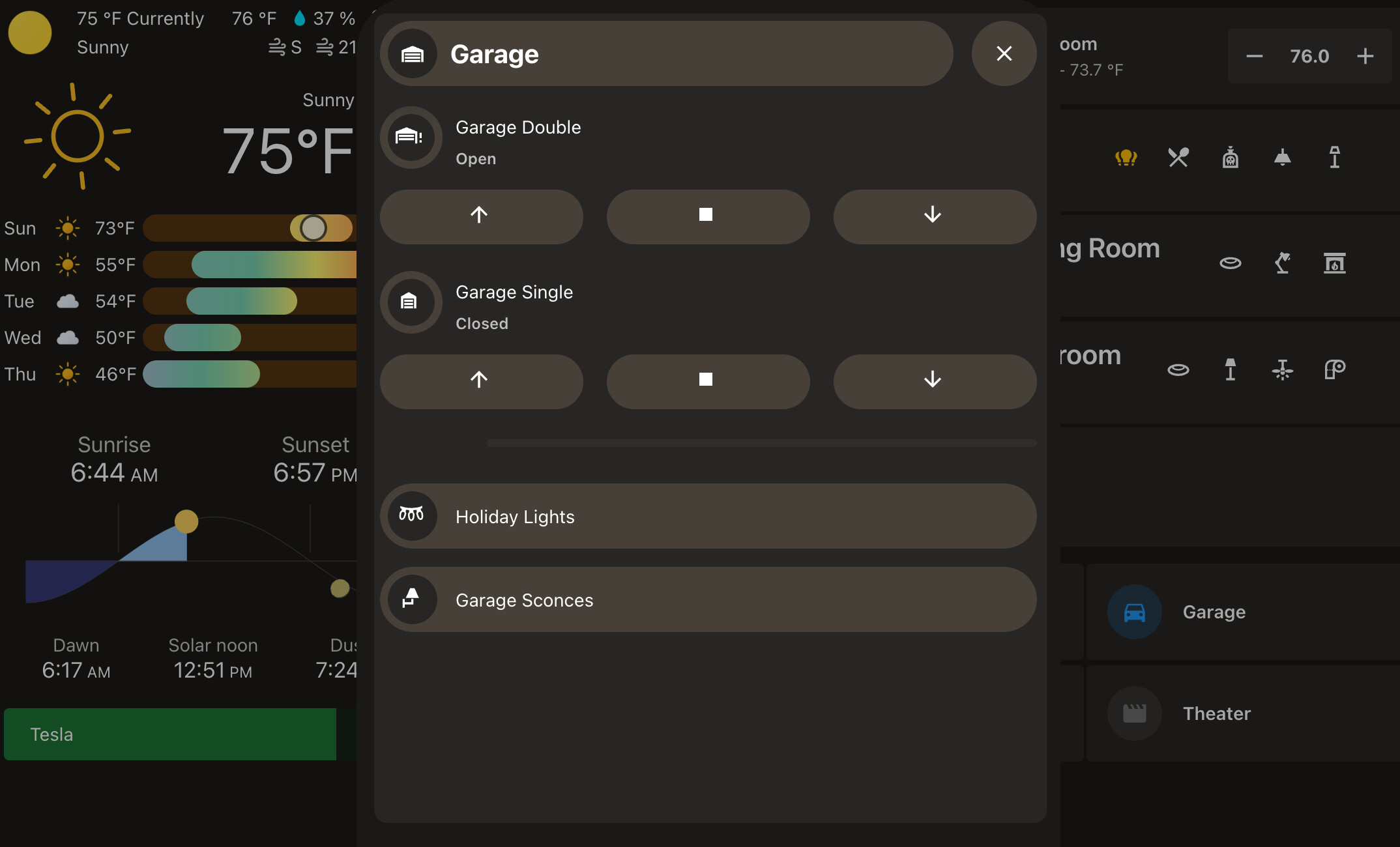Select the ceiling fan icon in the bathroom row
1400x847 pixels.
(x=1281, y=370)
